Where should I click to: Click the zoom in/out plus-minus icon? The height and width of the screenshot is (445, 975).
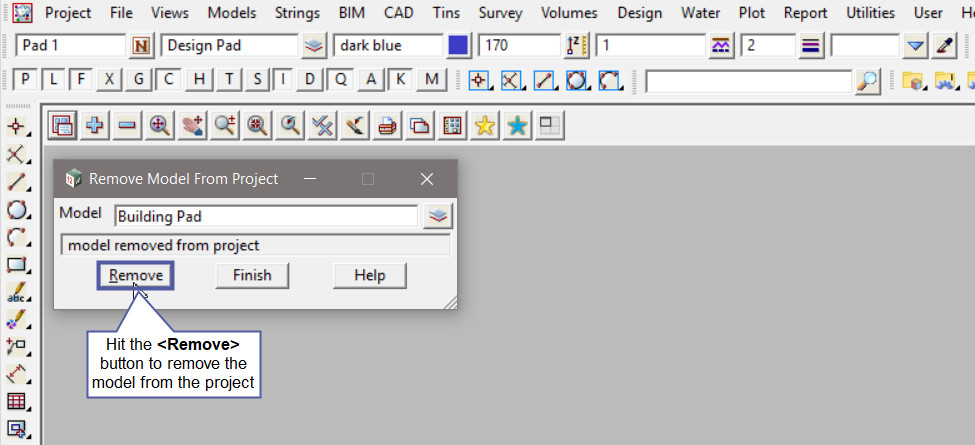[225, 126]
